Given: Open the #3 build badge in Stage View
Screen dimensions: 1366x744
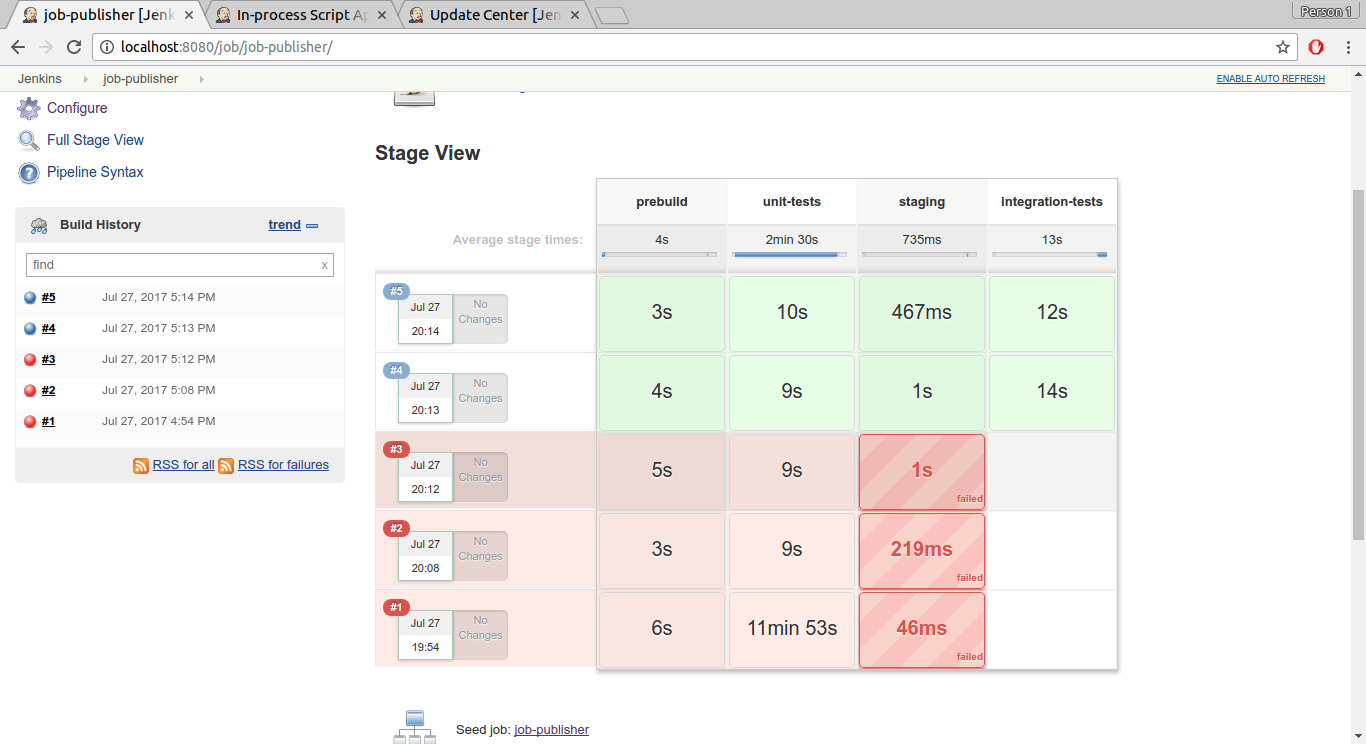Looking at the screenshot, I should click(397, 449).
